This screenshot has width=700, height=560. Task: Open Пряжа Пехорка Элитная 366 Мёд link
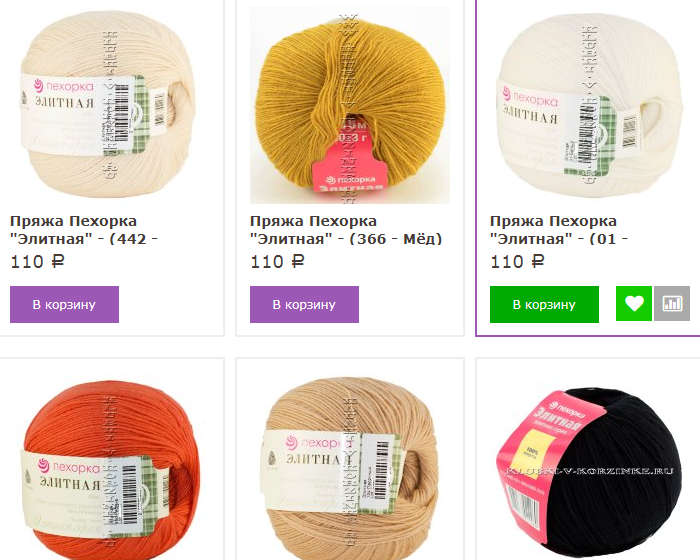346,230
